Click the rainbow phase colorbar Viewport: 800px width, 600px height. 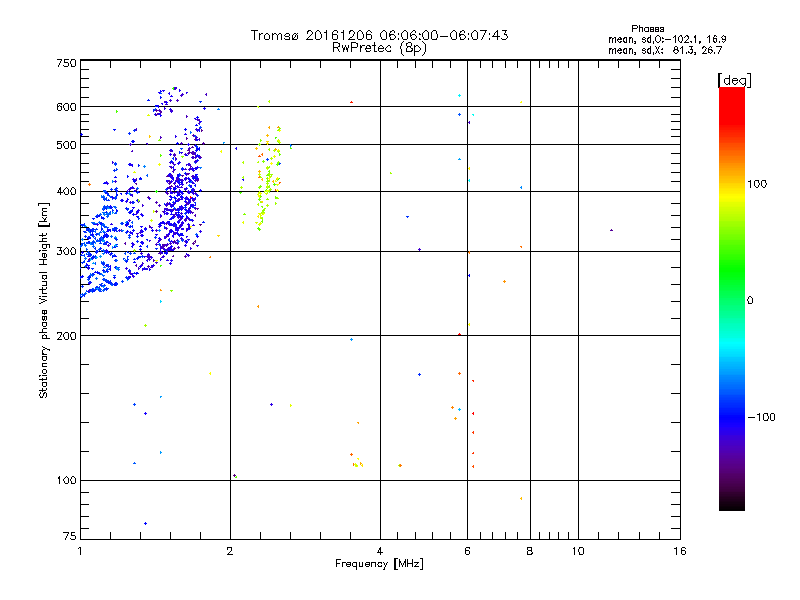click(x=732, y=298)
